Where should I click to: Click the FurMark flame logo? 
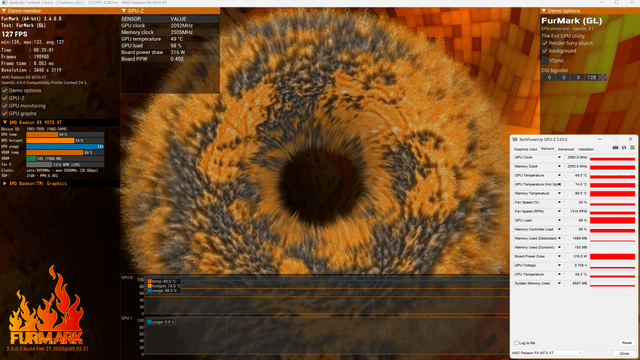[46, 305]
